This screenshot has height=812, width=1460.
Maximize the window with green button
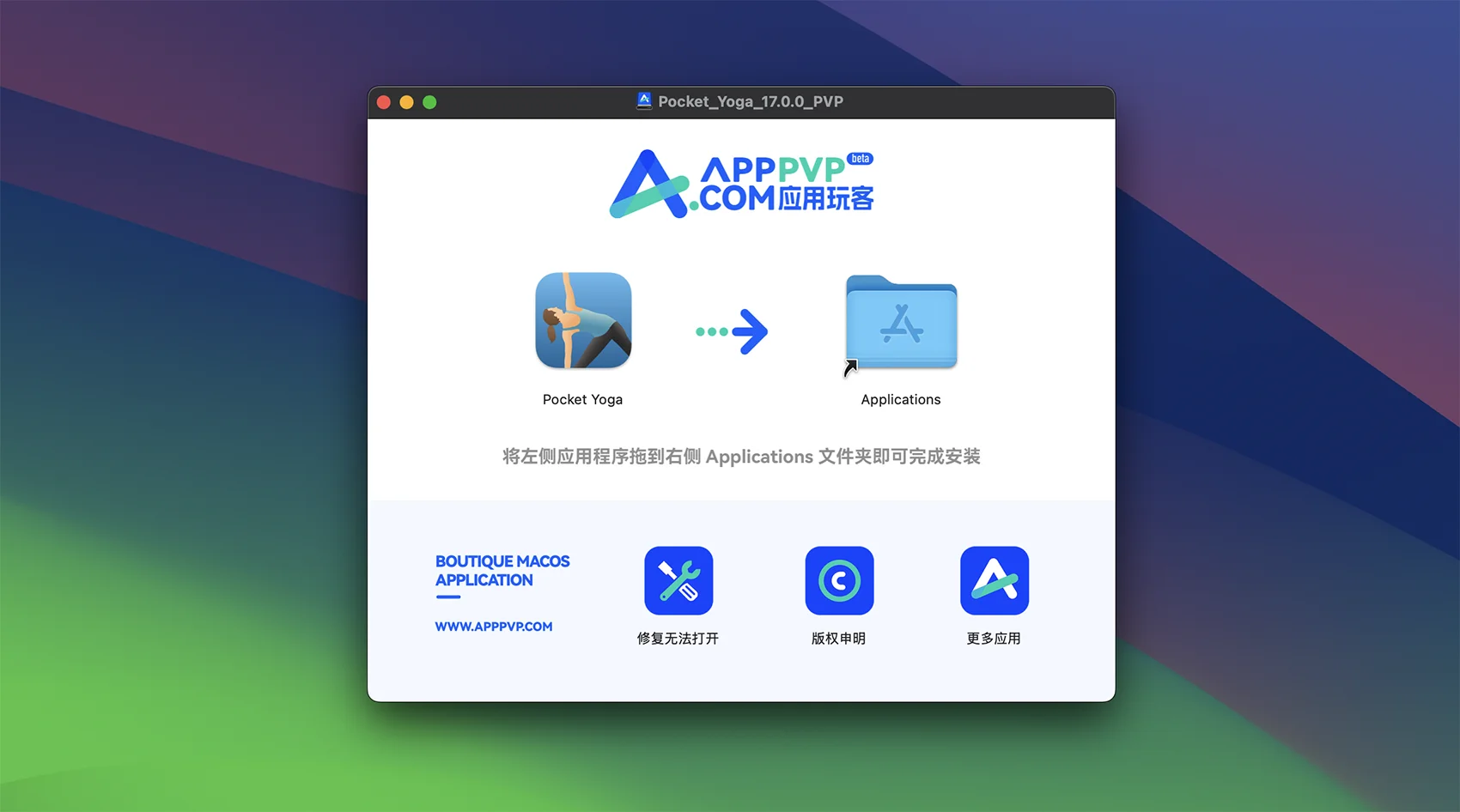[x=429, y=102]
